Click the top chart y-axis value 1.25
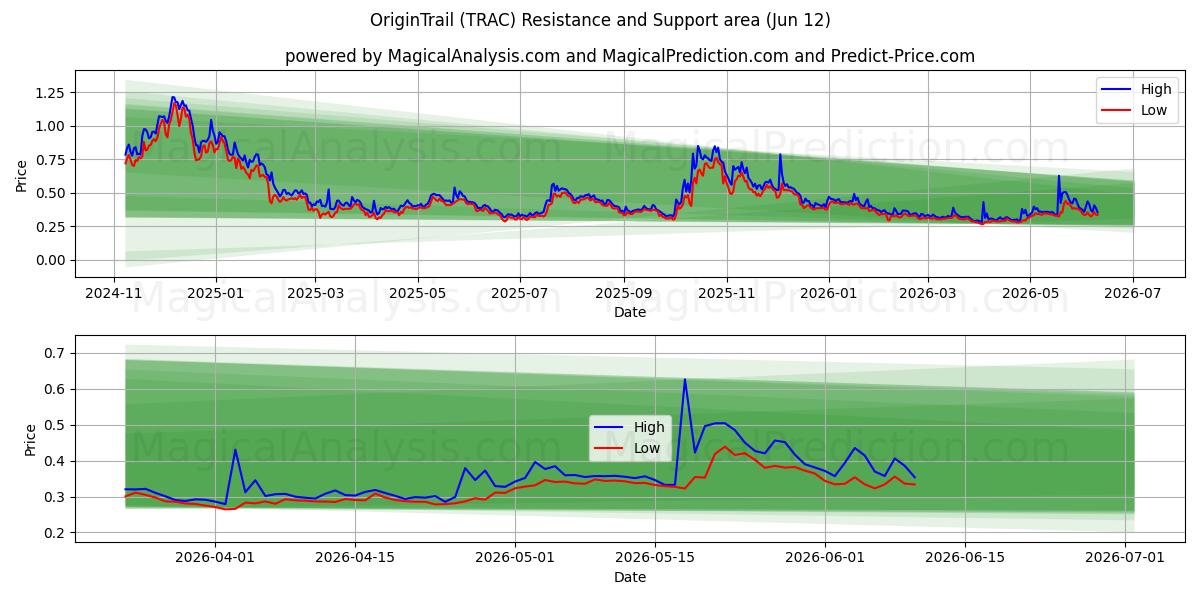Screen dimensions: 1200x600 click(49, 93)
